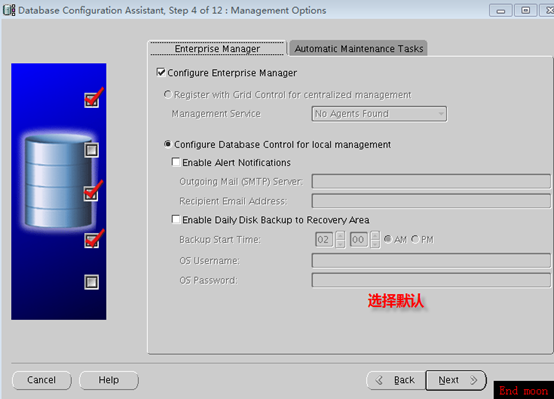This screenshot has height=399, width=554.
Task: Go Back to previous step
Action: click(396, 380)
